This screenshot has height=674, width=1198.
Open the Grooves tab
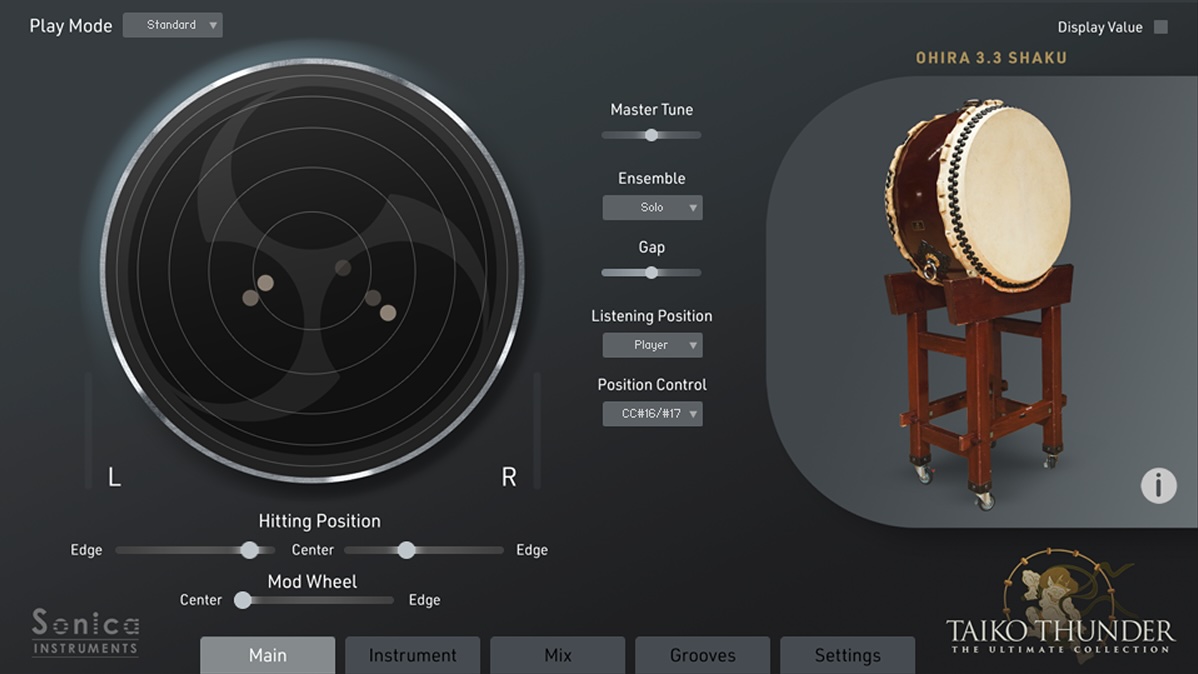coord(702,655)
